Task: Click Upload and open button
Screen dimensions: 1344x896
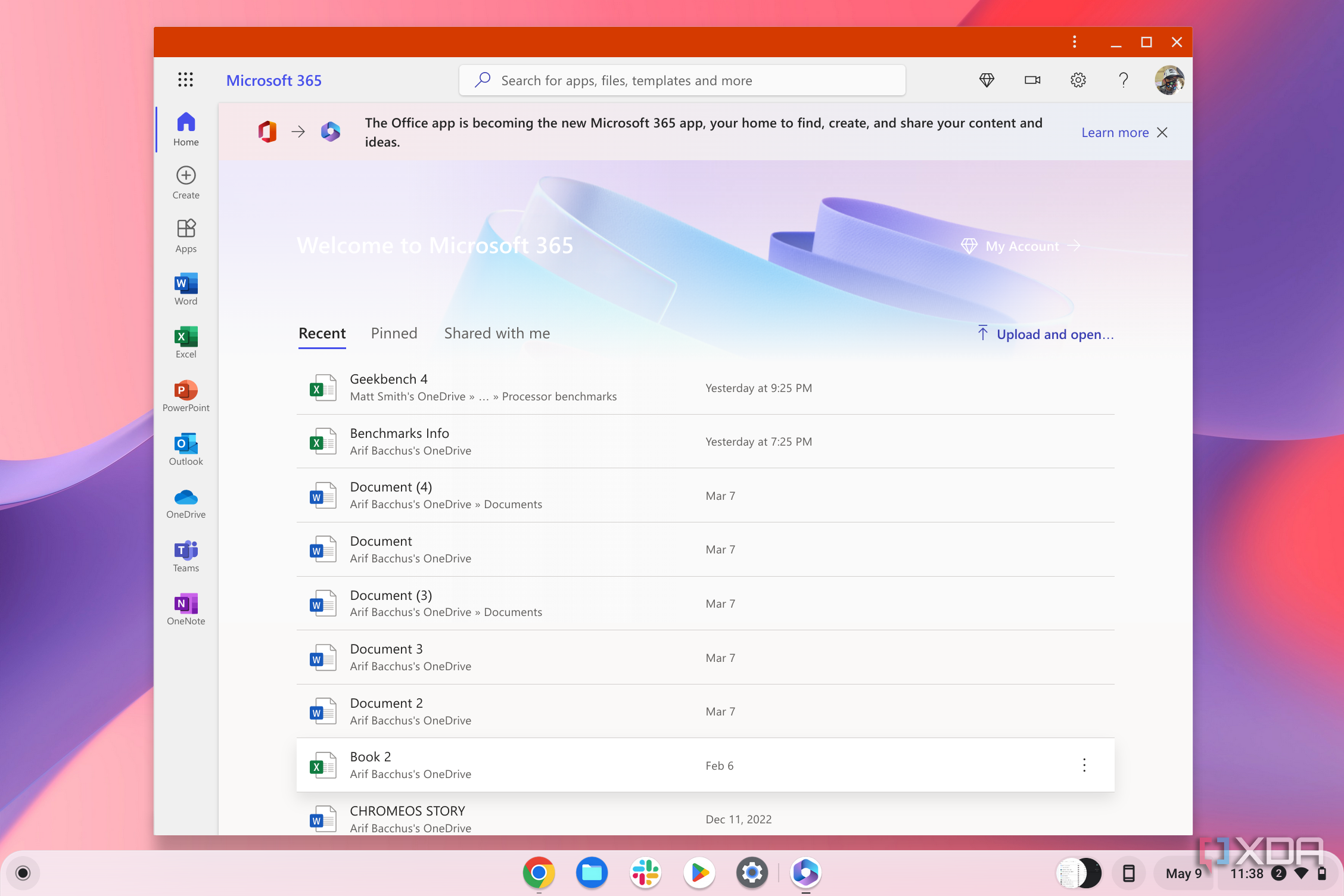Action: tap(1046, 334)
